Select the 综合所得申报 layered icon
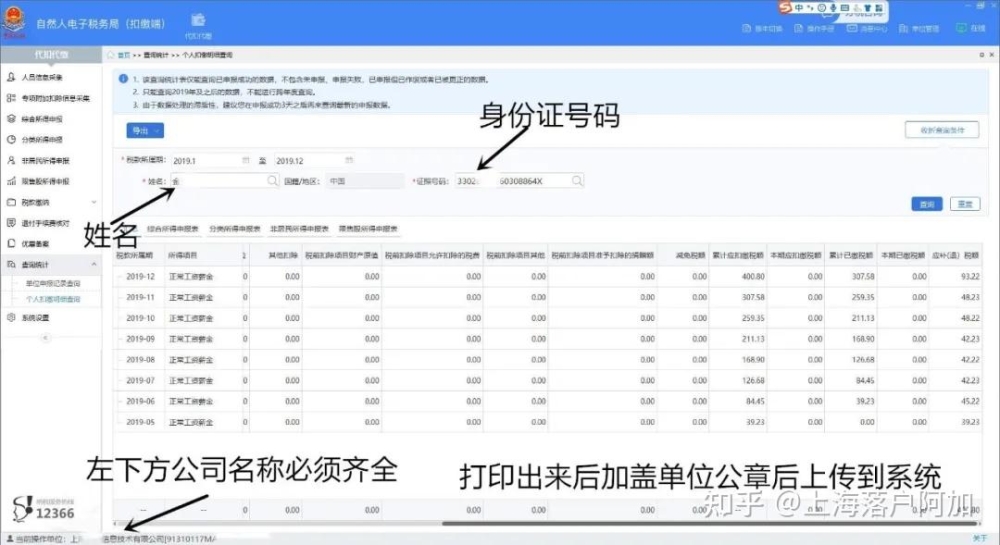This screenshot has height=545, width=1000. coord(11,119)
